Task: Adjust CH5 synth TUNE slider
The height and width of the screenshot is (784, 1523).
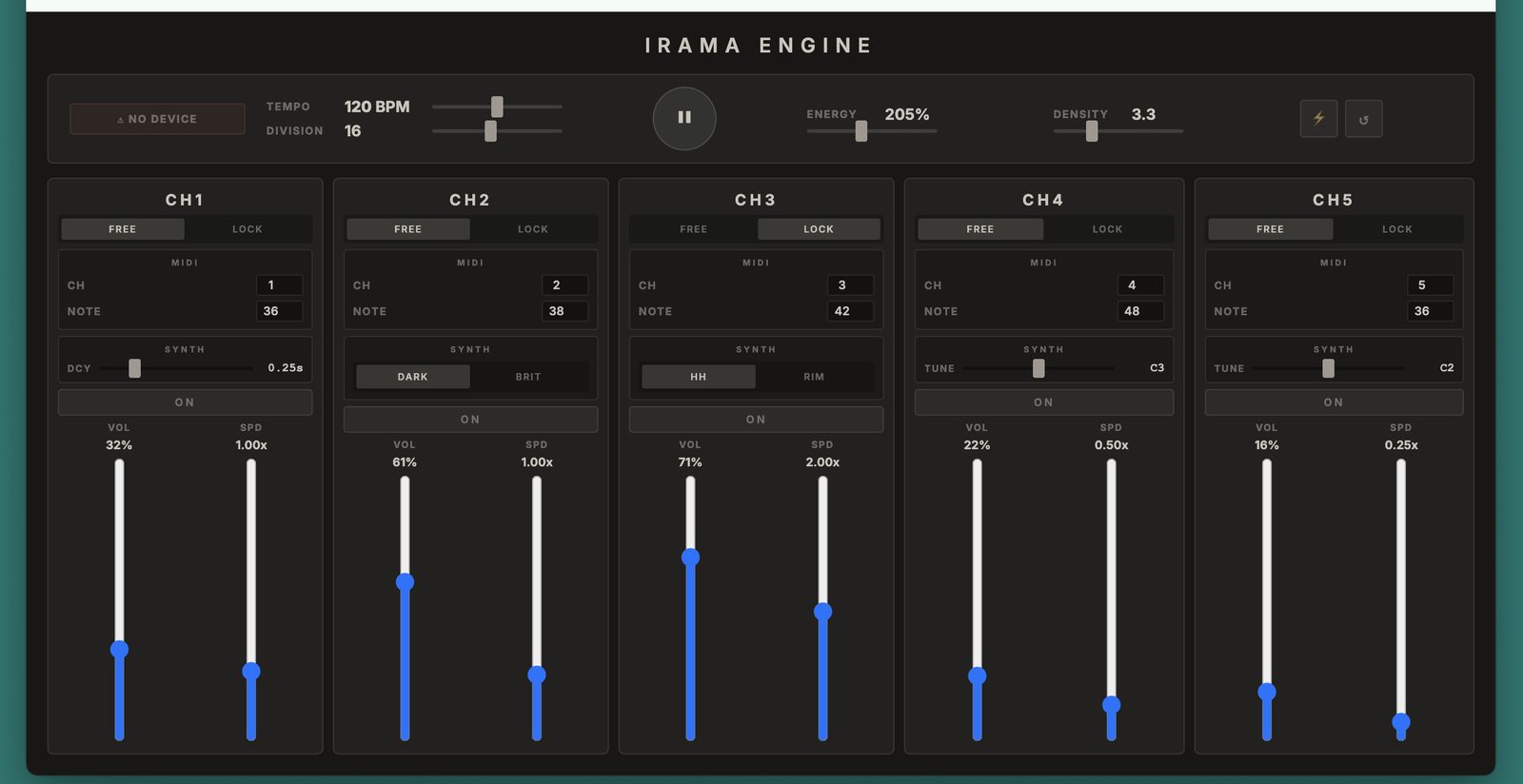Action: coord(1328,368)
